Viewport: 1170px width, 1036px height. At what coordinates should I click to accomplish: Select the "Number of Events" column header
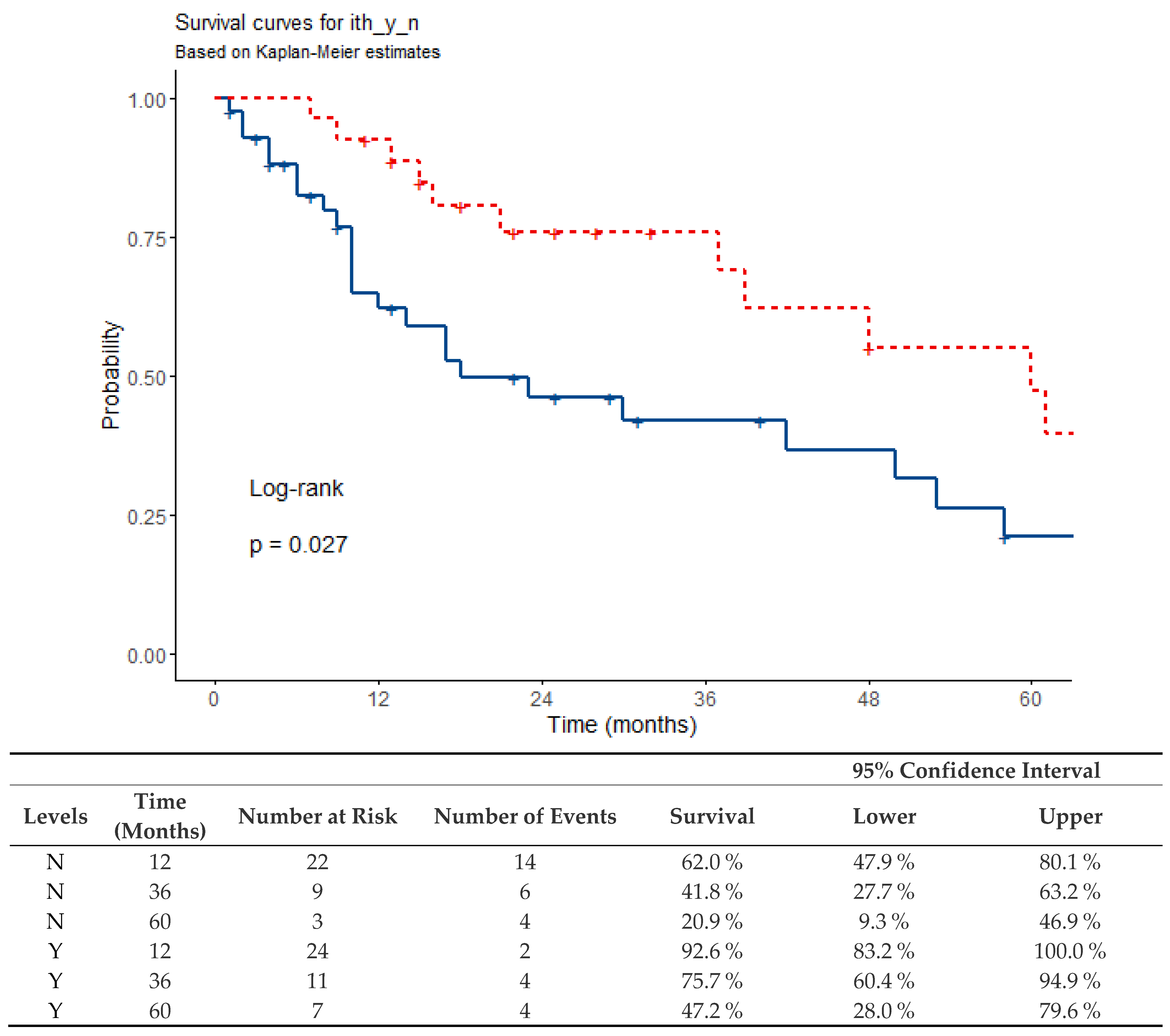click(x=525, y=816)
